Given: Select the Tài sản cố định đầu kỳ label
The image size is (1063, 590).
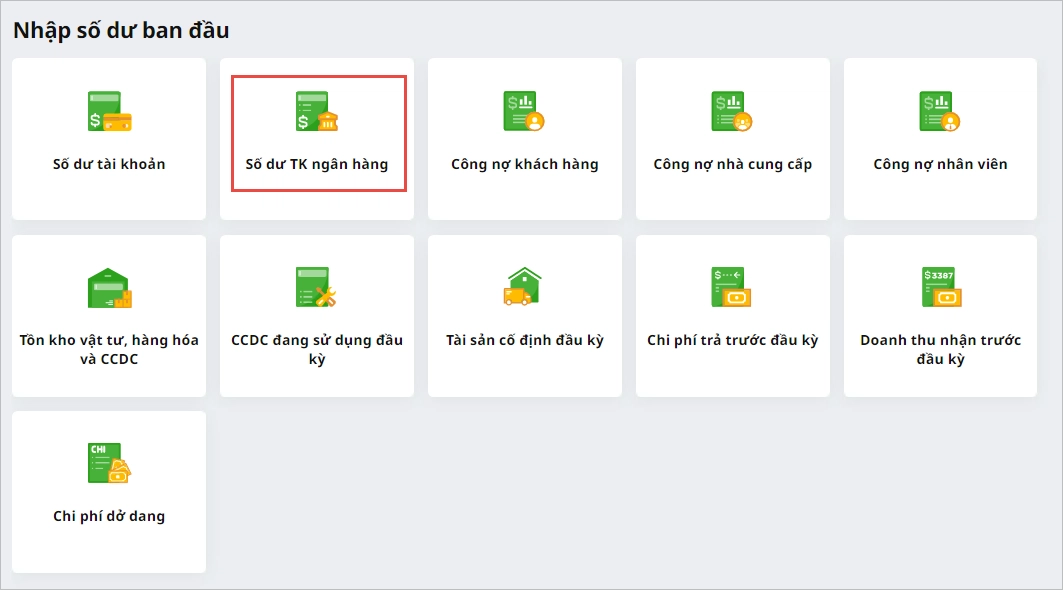Looking at the screenshot, I should pyautogui.click(x=525, y=340).
